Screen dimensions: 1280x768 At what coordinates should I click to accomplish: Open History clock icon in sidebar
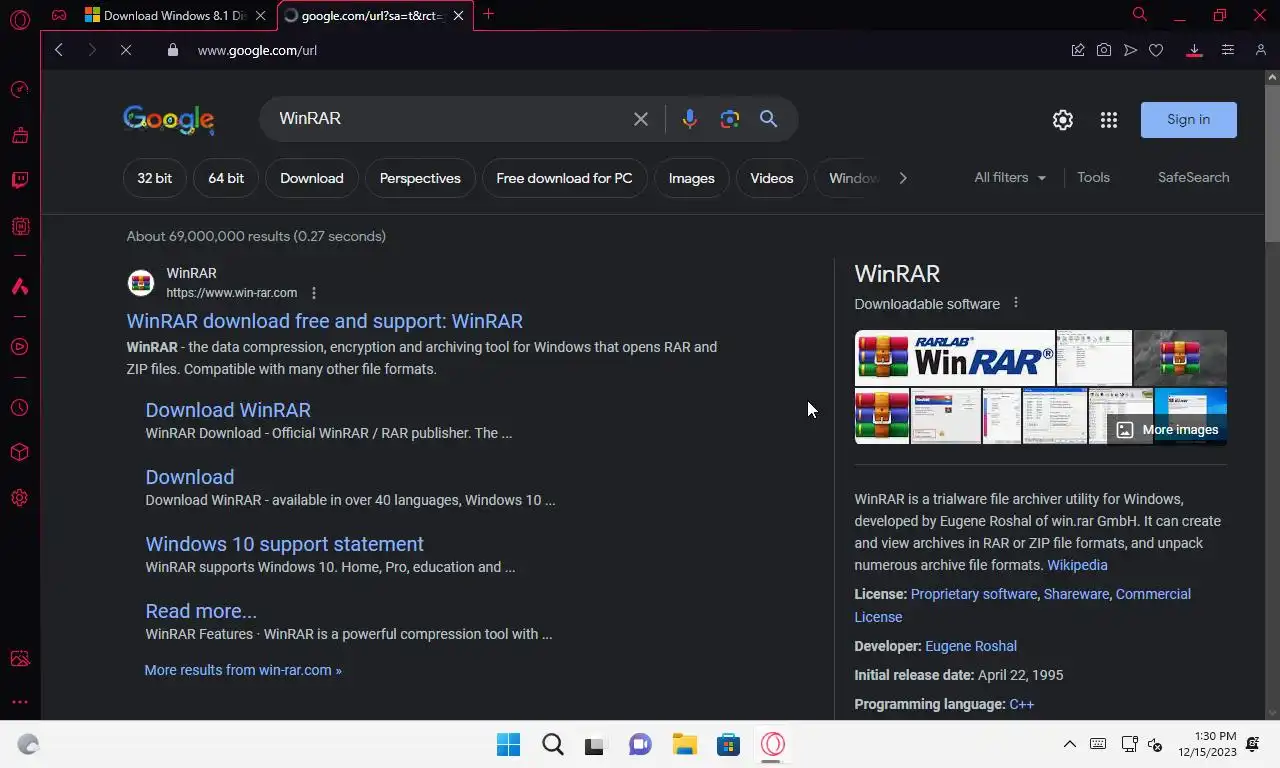(19, 408)
